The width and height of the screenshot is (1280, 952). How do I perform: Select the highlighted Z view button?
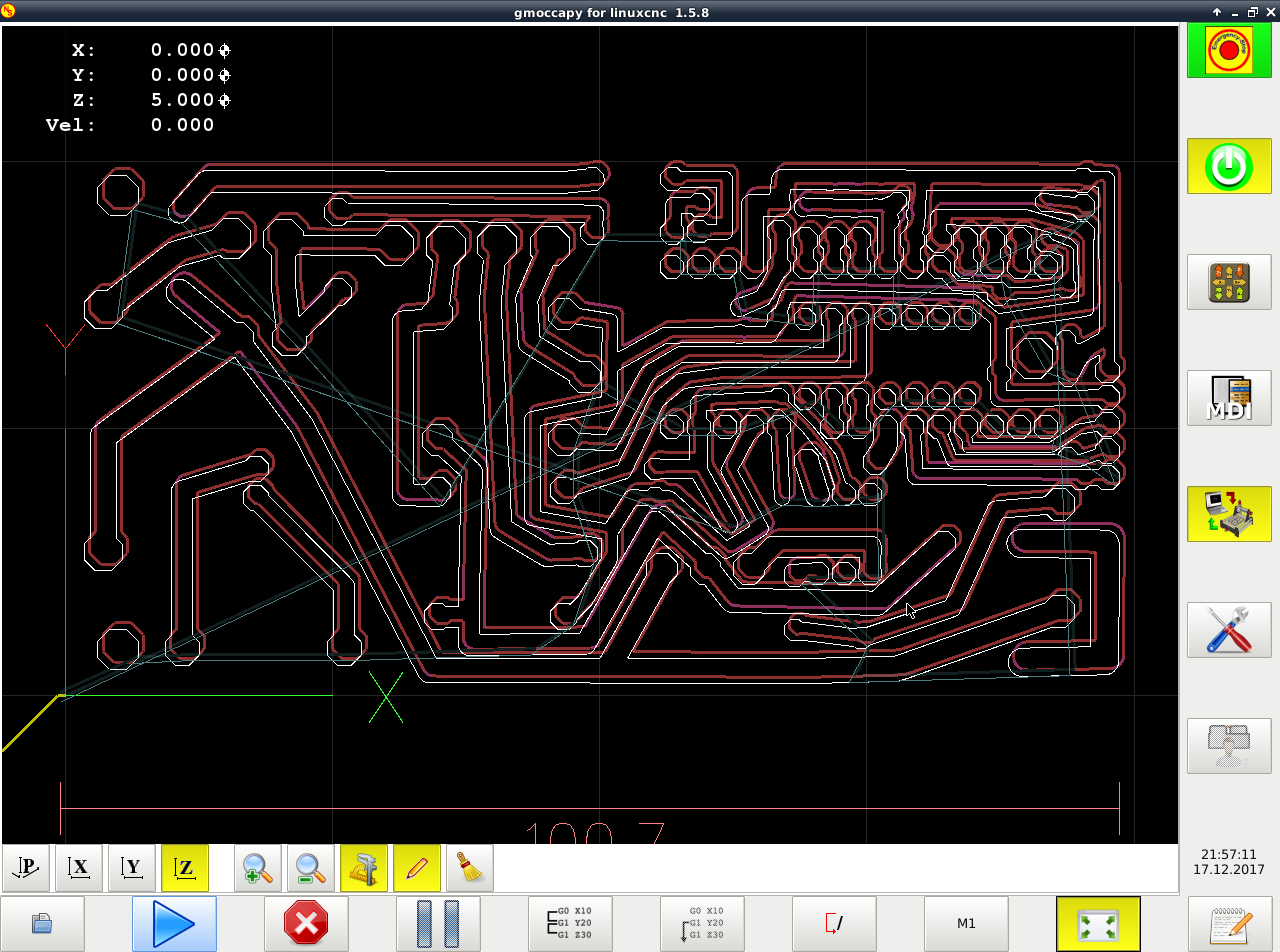pos(185,868)
